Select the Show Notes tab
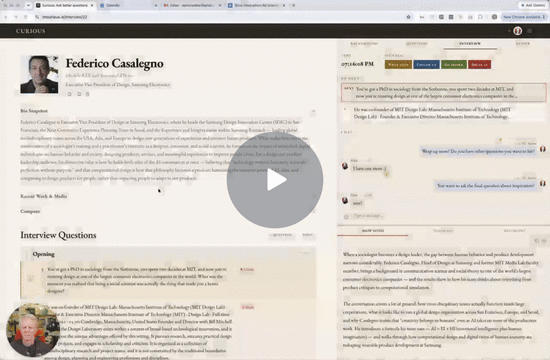 tap(373, 231)
